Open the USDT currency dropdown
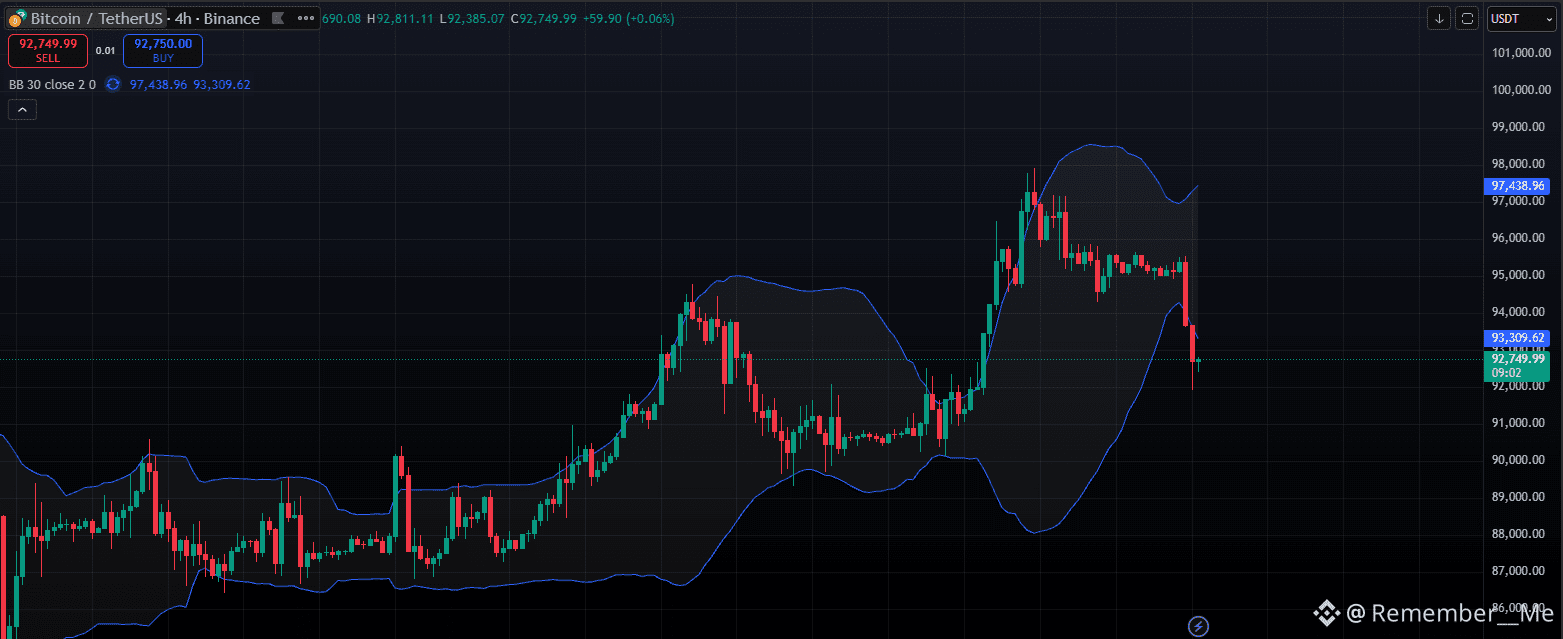1563x639 pixels. [x=1521, y=18]
